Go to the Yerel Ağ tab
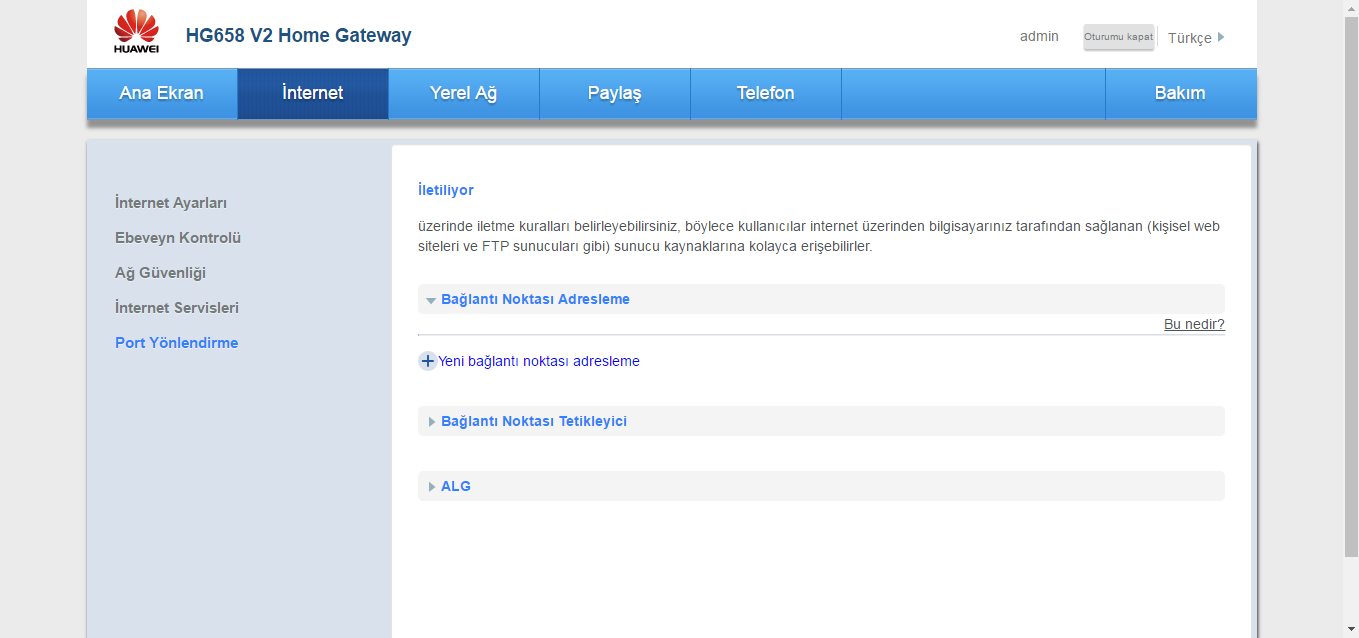Image resolution: width=1359 pixels, height=638 pixels. [464, 93]
